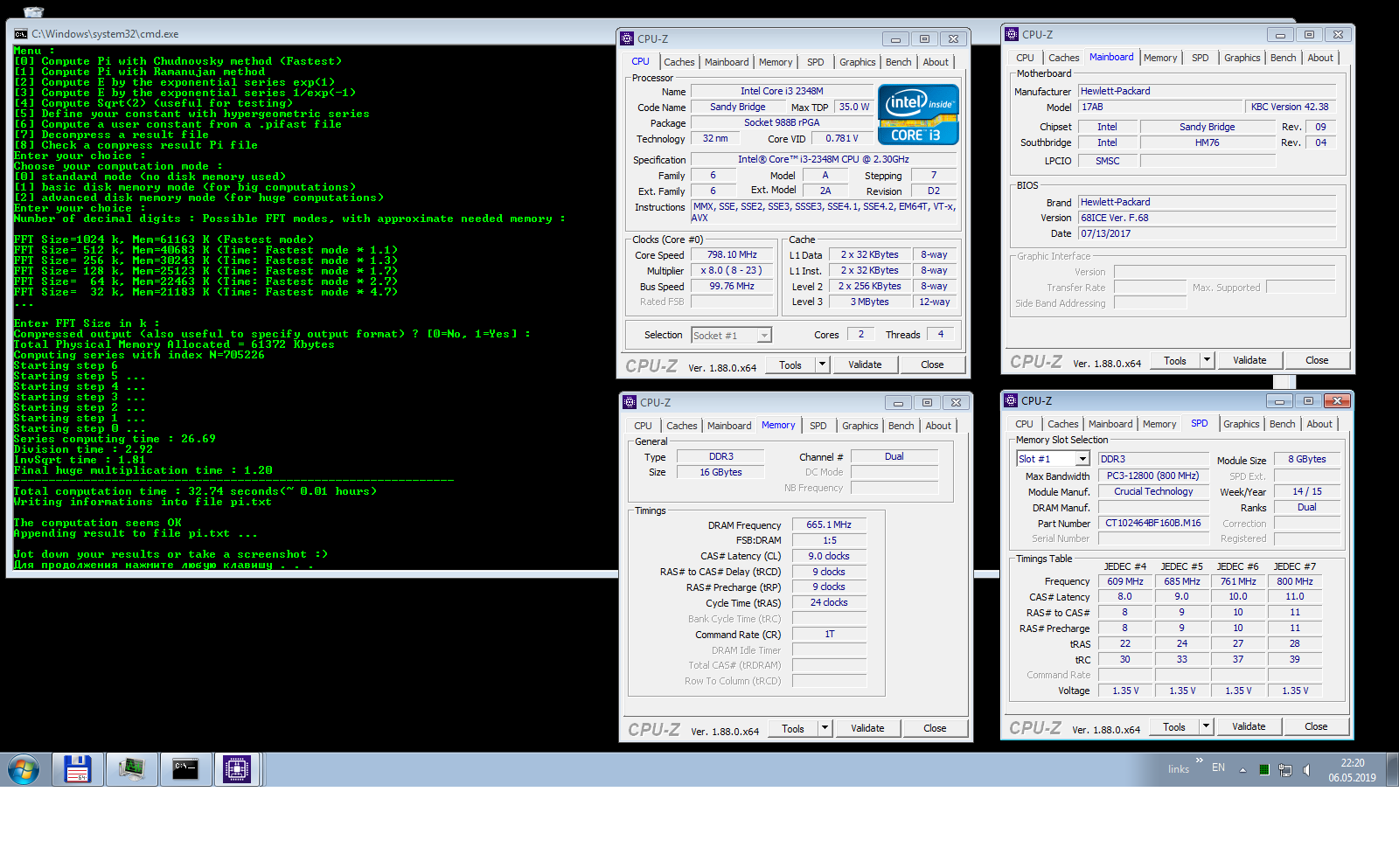The height and width of the screenshot is (868, 1399).
Task: Open the monitor app icon in taskbar
Action: (x=131, y=769)
